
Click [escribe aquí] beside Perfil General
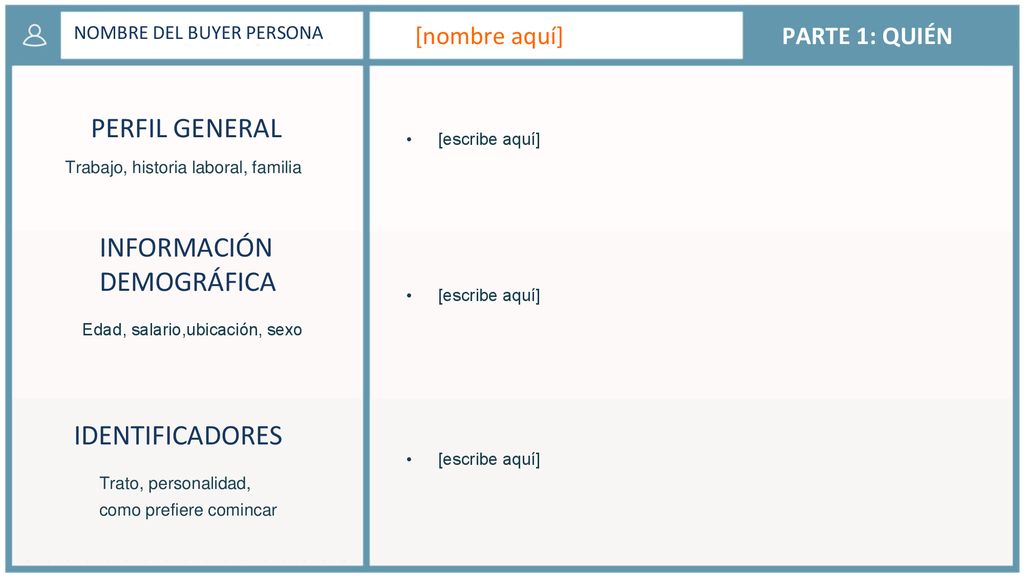pos(489,139)
